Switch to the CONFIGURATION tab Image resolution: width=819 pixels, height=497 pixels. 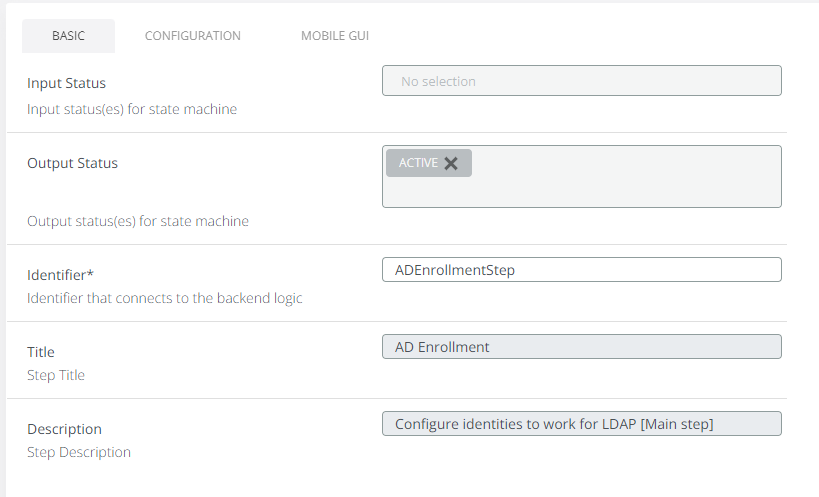[x=192, y=36]
